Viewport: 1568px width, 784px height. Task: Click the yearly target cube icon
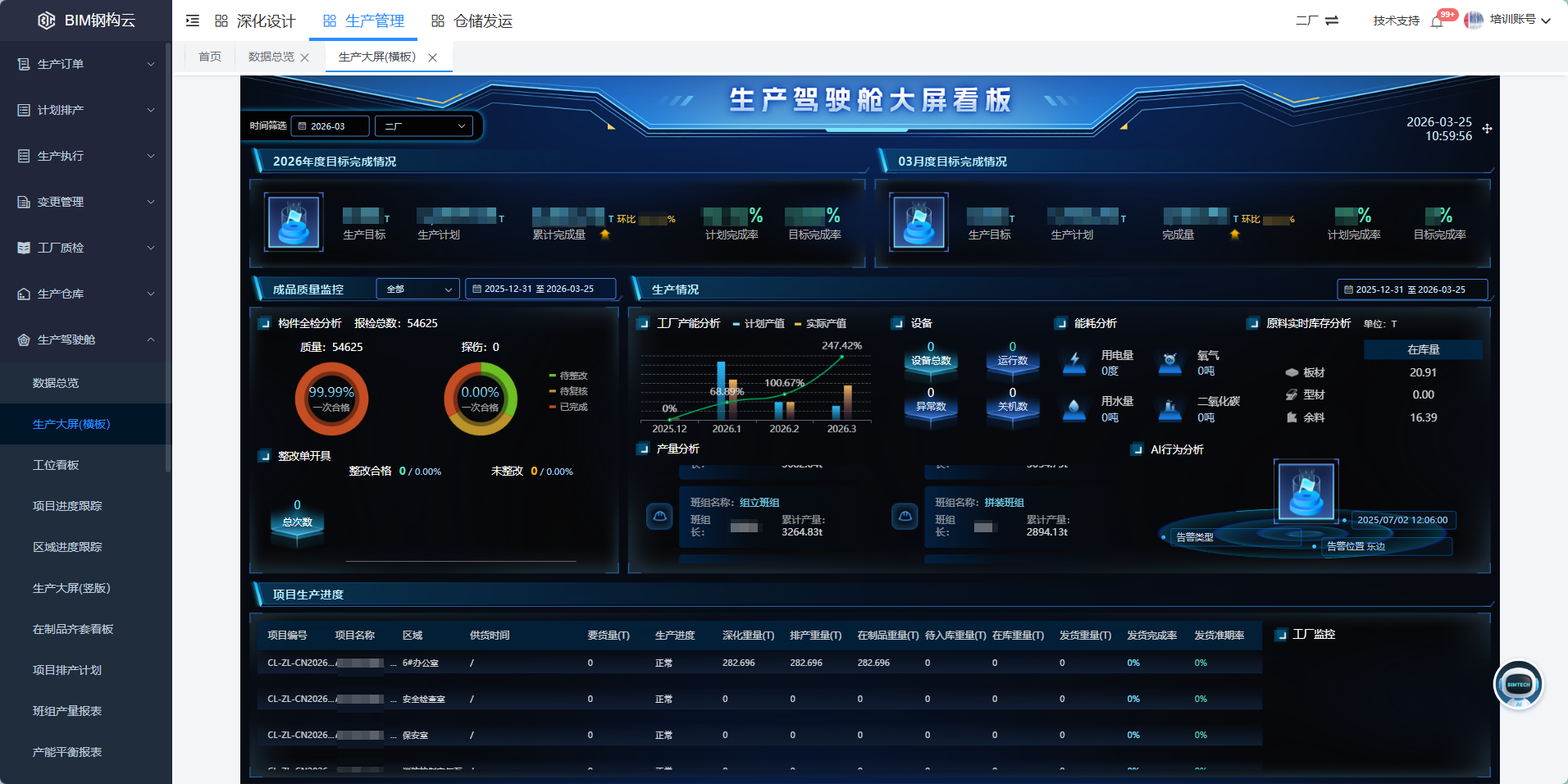tap(294, 222)
